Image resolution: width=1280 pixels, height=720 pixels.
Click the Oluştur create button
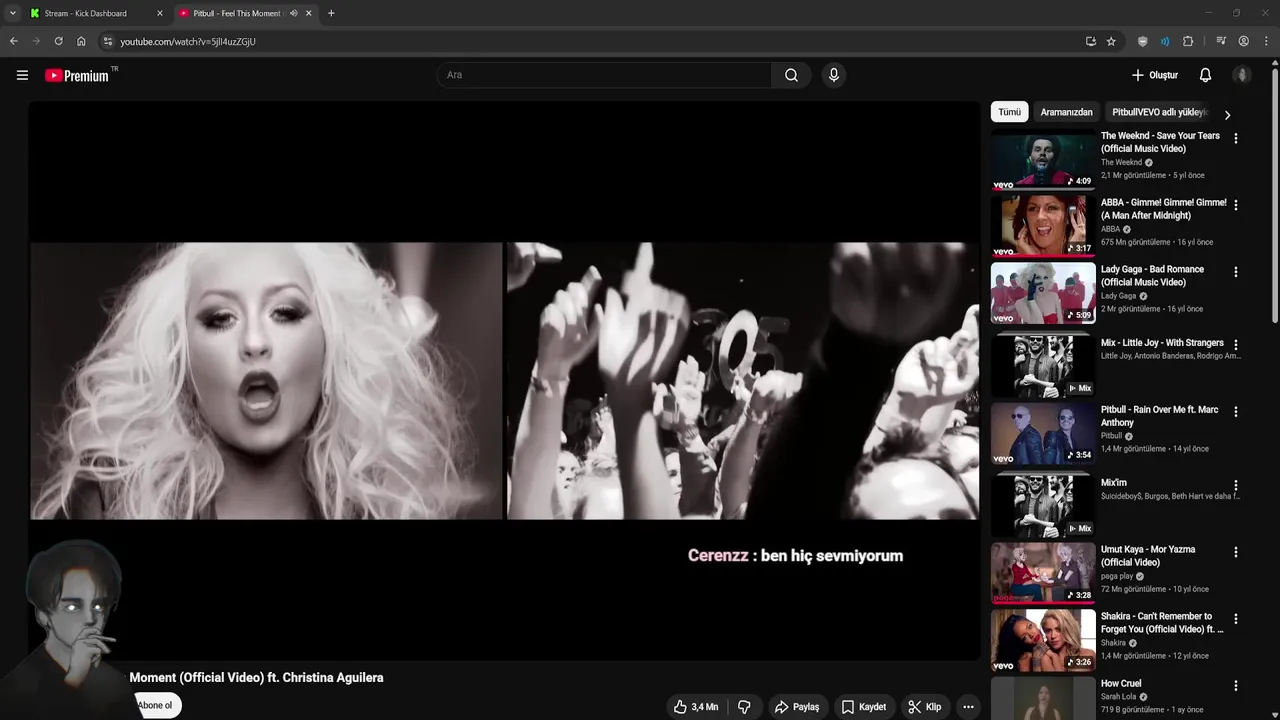pyautogui.click(x=1154, y=75)
